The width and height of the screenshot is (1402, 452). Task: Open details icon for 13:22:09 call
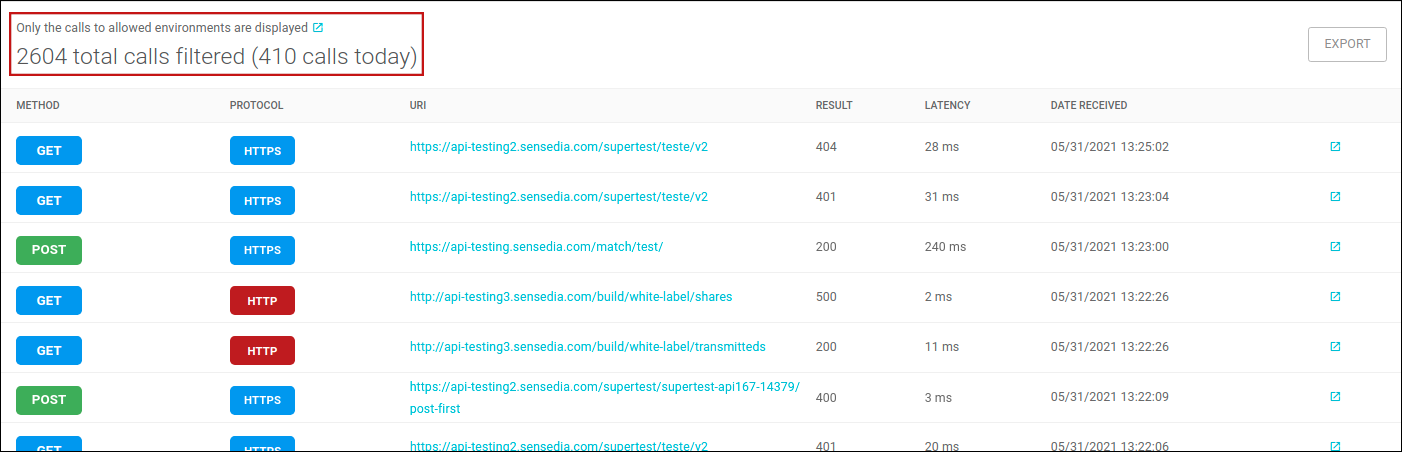[1335, 397]
